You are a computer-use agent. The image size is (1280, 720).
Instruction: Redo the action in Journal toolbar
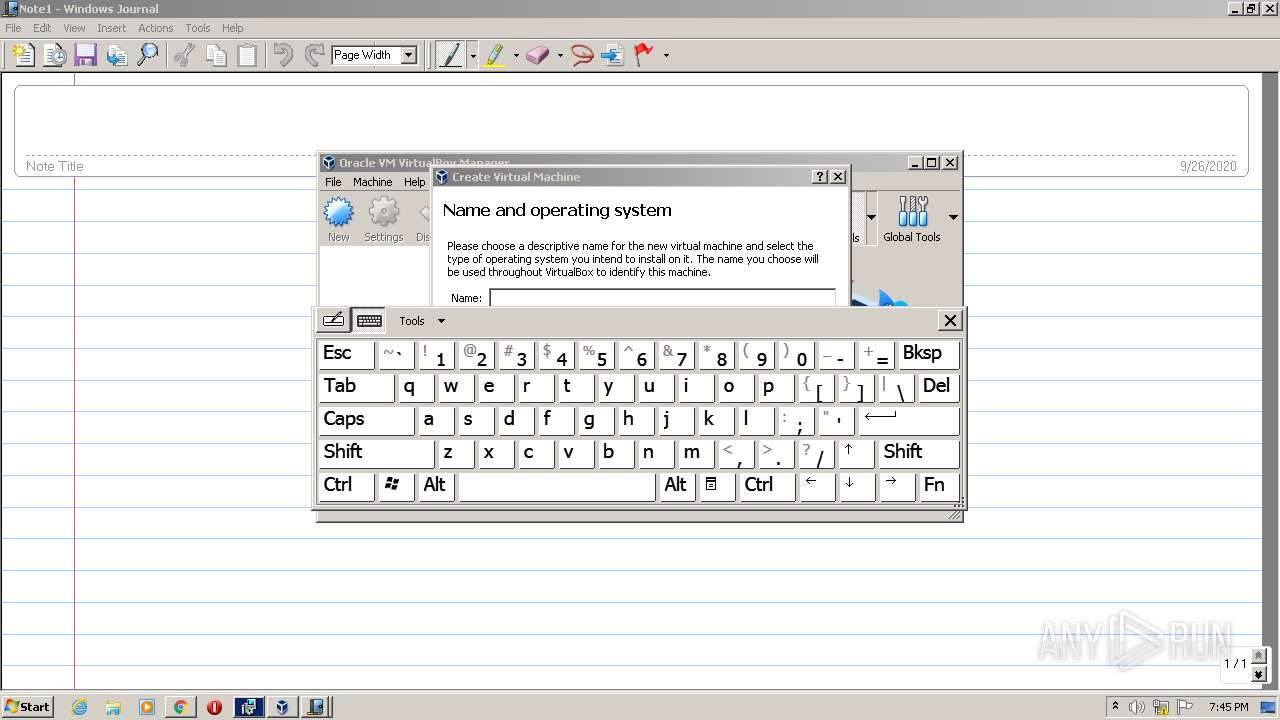click(314, 55)
